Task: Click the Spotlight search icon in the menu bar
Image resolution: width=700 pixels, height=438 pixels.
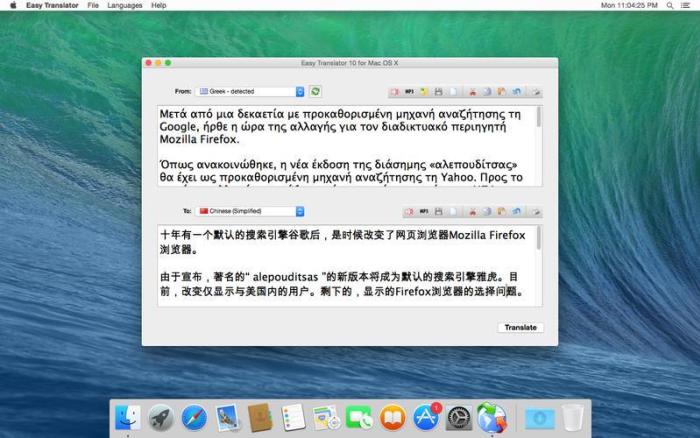Action: point(670,5)
